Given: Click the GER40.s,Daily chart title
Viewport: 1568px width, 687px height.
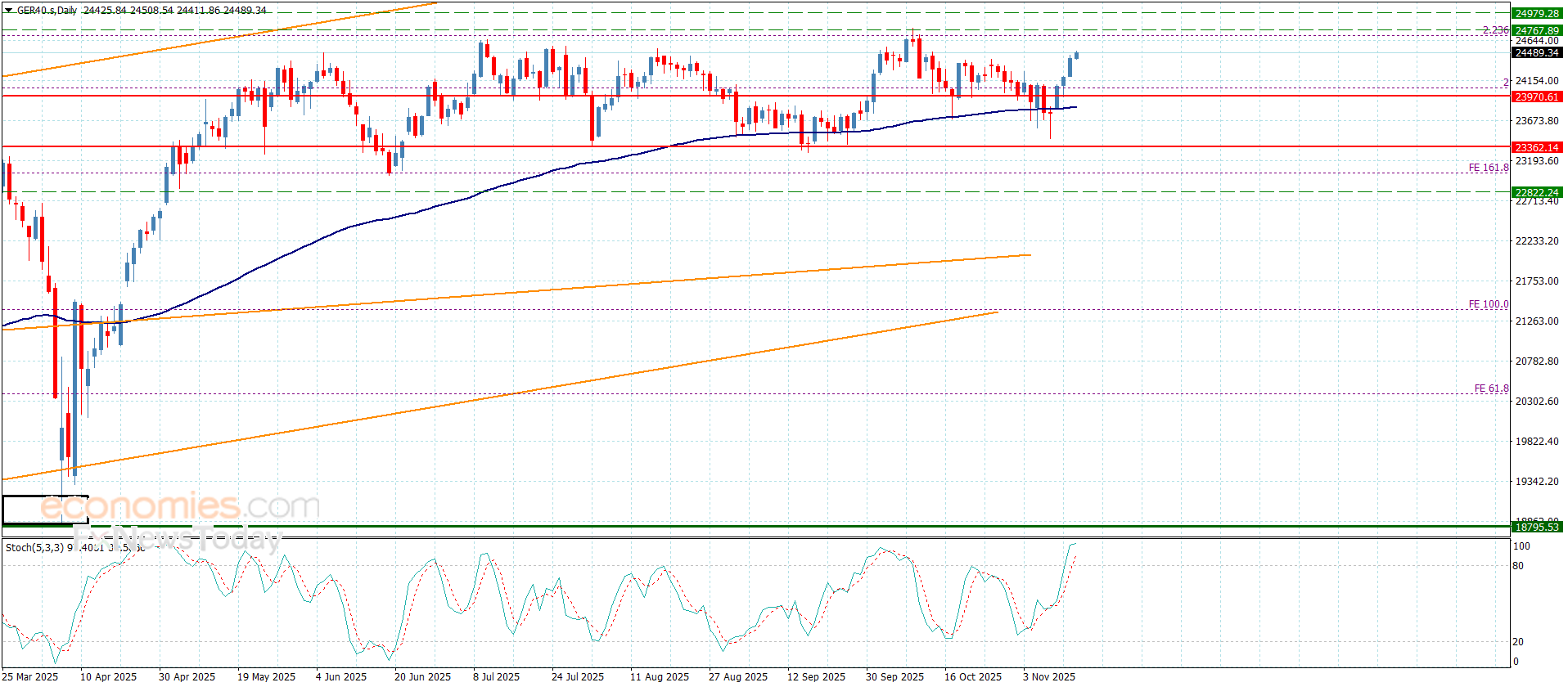Looking at the screenshot, I should (47, 11).
